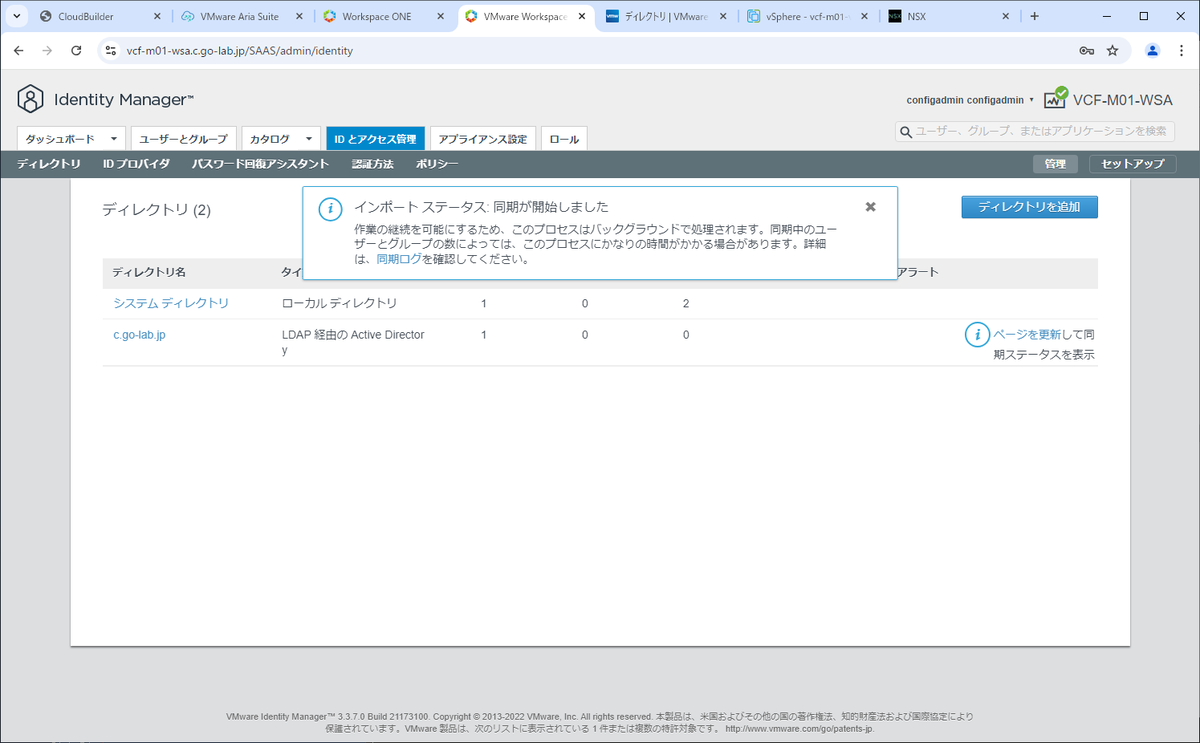Click the ローカル ディレクトリ type cell

pos(340,303)
